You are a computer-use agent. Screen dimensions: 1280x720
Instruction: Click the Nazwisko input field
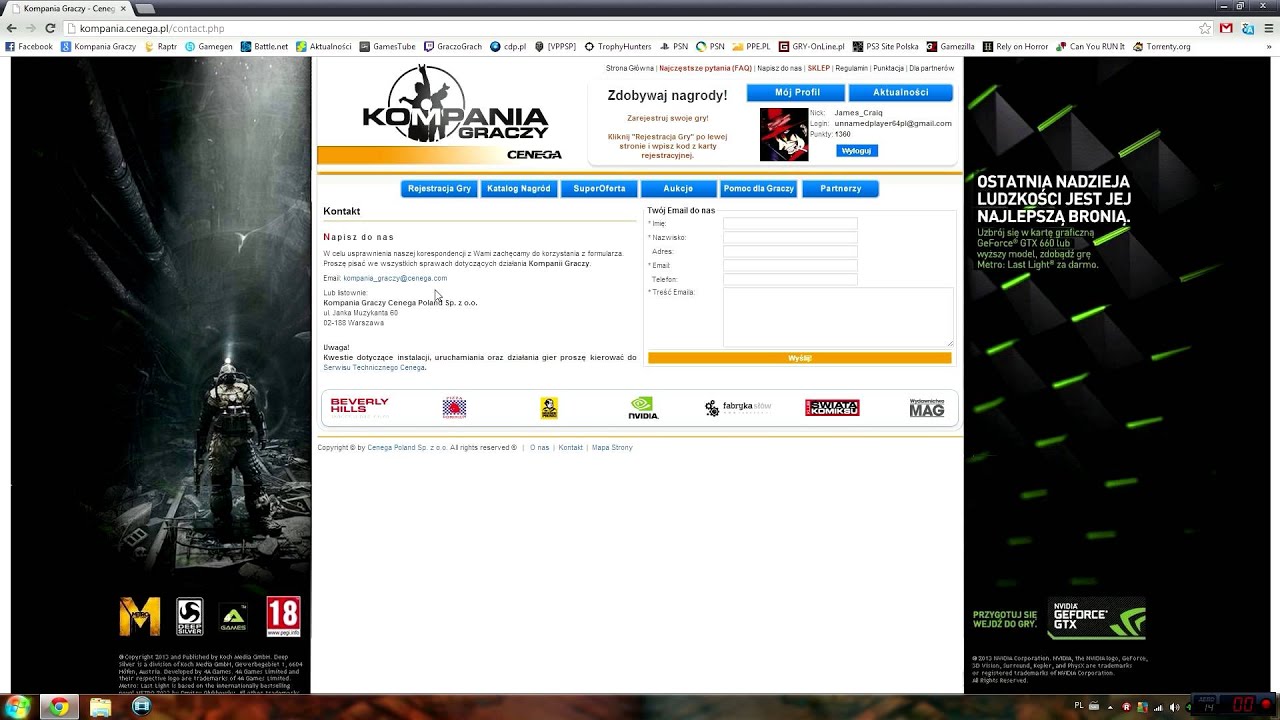pos(790,238)
